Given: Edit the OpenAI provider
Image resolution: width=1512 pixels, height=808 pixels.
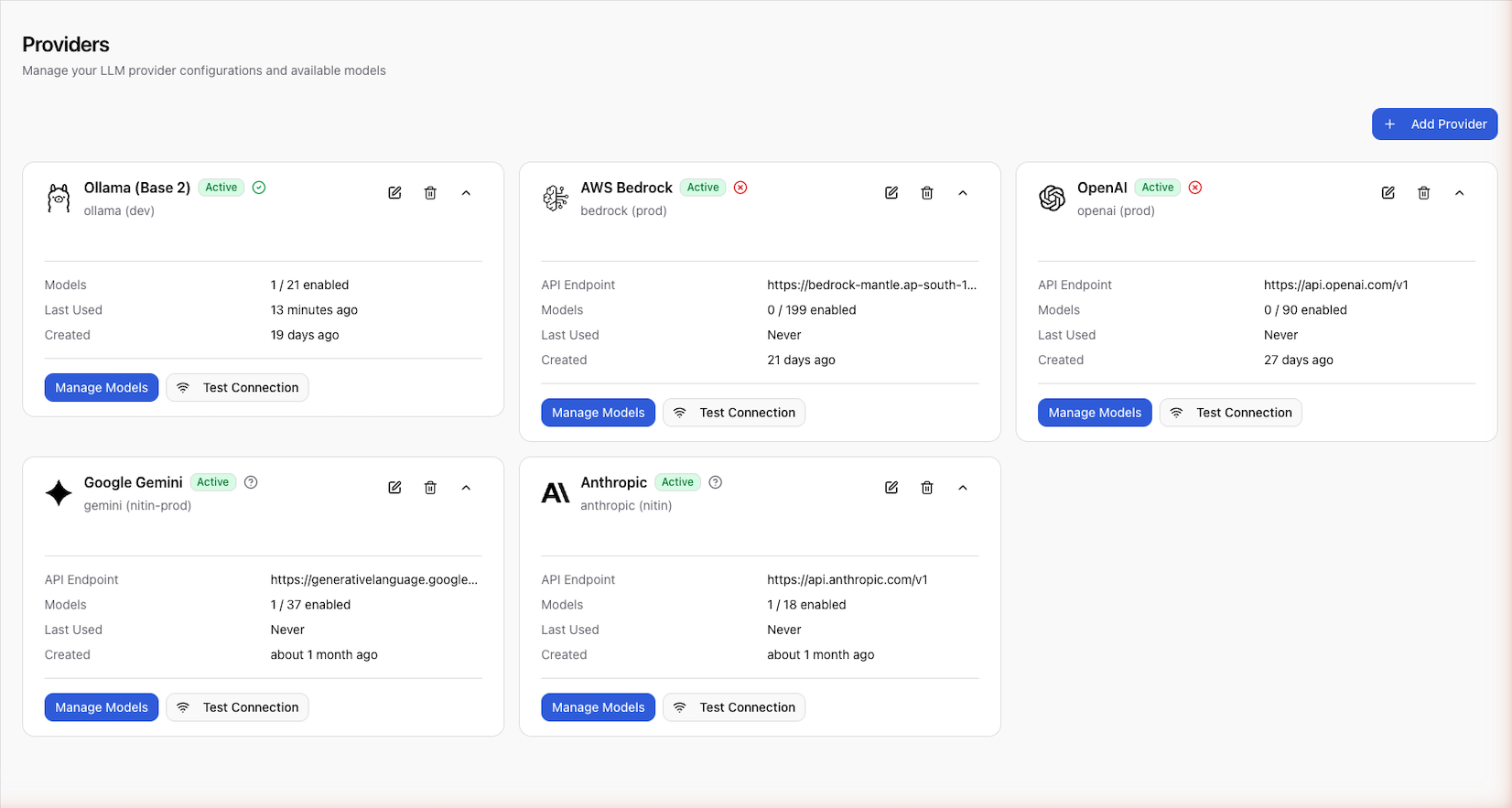Looking at the screenshot, I should 1388,193.
